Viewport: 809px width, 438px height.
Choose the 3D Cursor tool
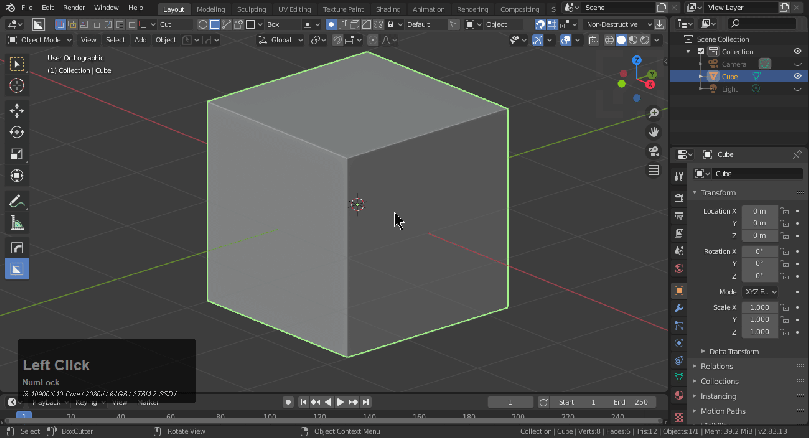click(17, 86)
